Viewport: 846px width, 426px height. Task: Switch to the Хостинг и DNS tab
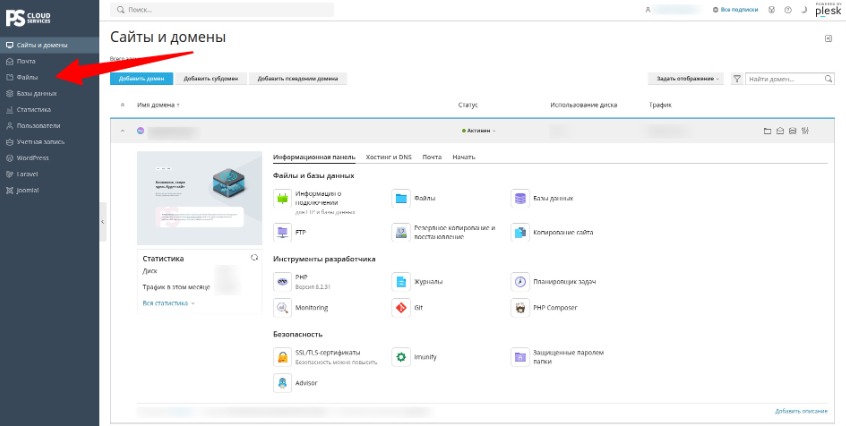point(388,157)
